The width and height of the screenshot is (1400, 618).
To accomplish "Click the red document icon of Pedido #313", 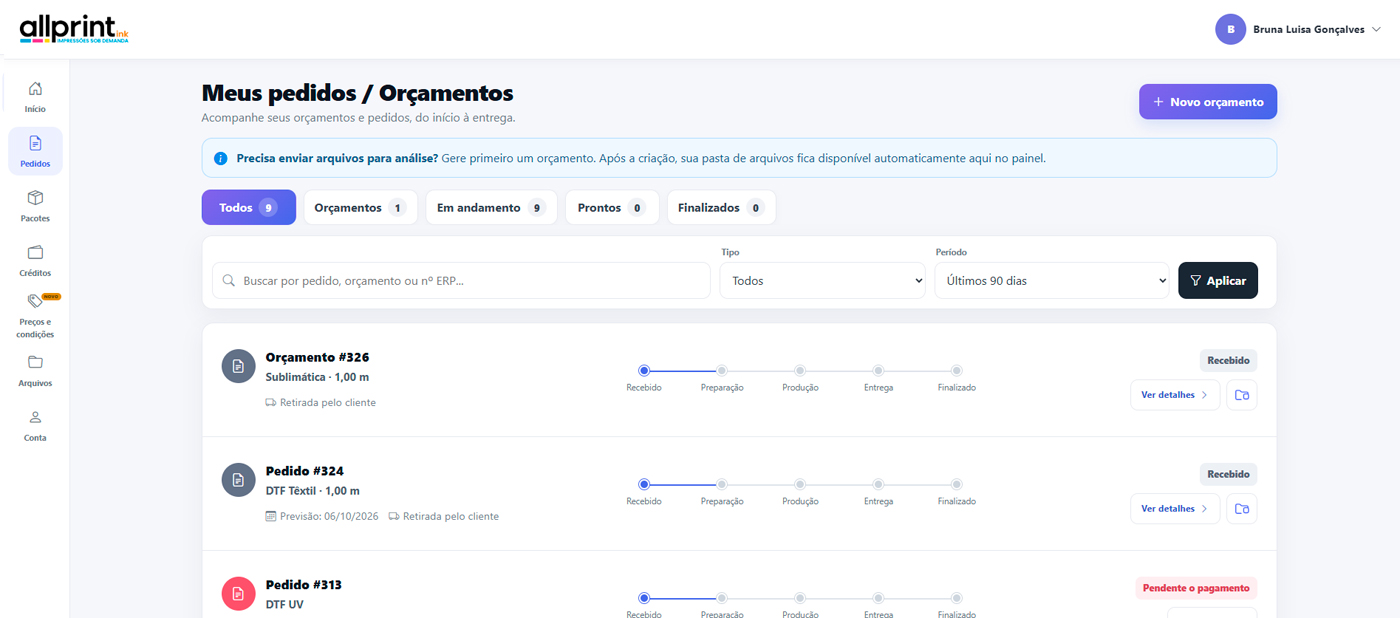I will 238,594.
